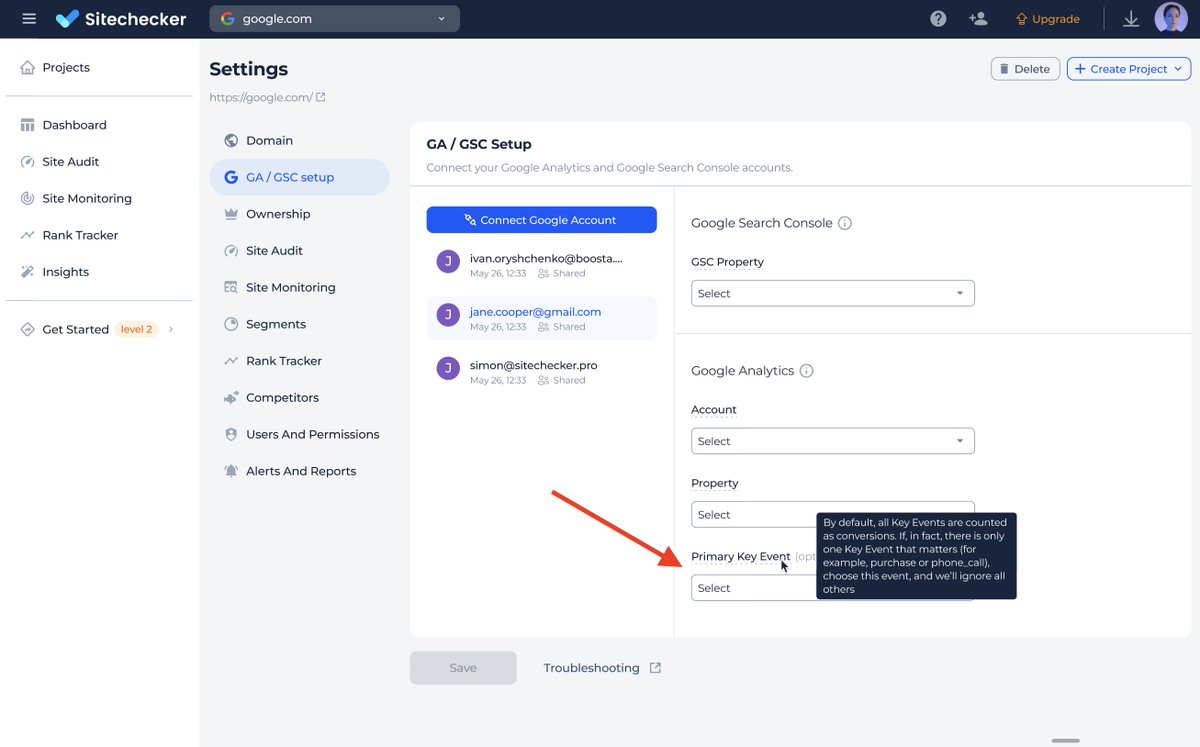This screenshot has width=1200, height=747.
Task: Click the Google Analytics info icon
Action: click(806, 371)
